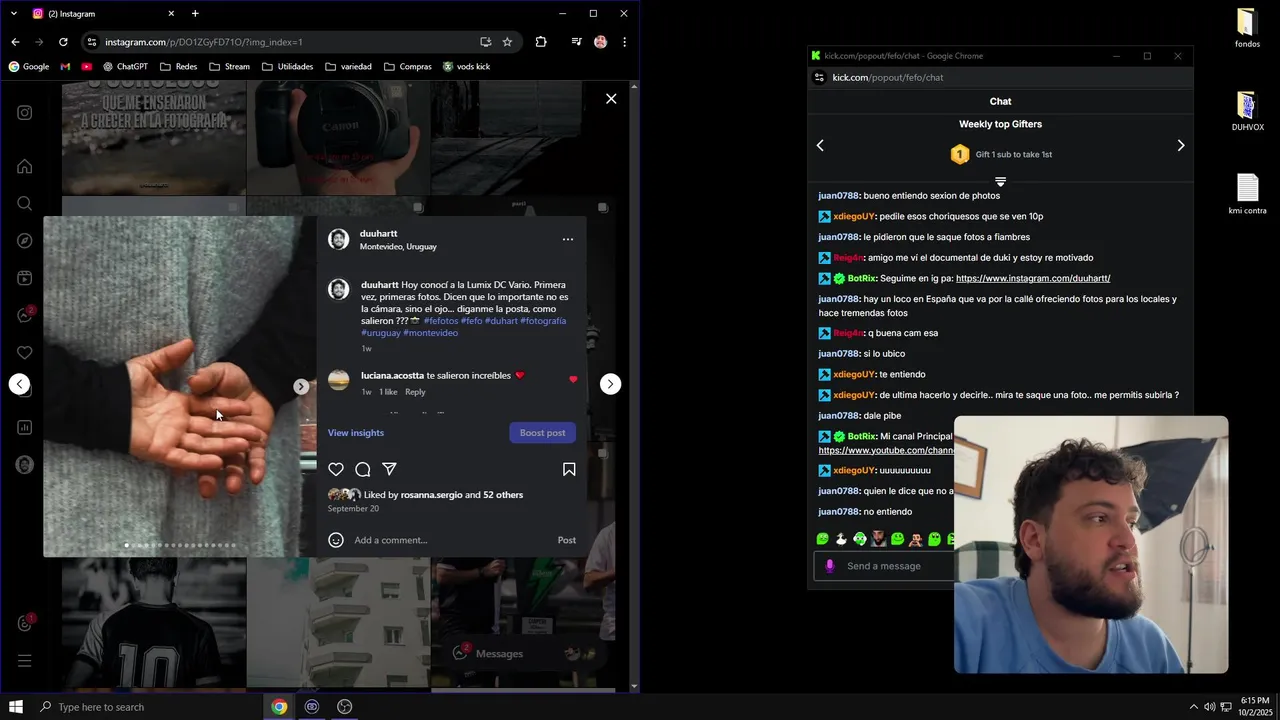Open the Google bookmark
1280x720 pixels.
29,67
